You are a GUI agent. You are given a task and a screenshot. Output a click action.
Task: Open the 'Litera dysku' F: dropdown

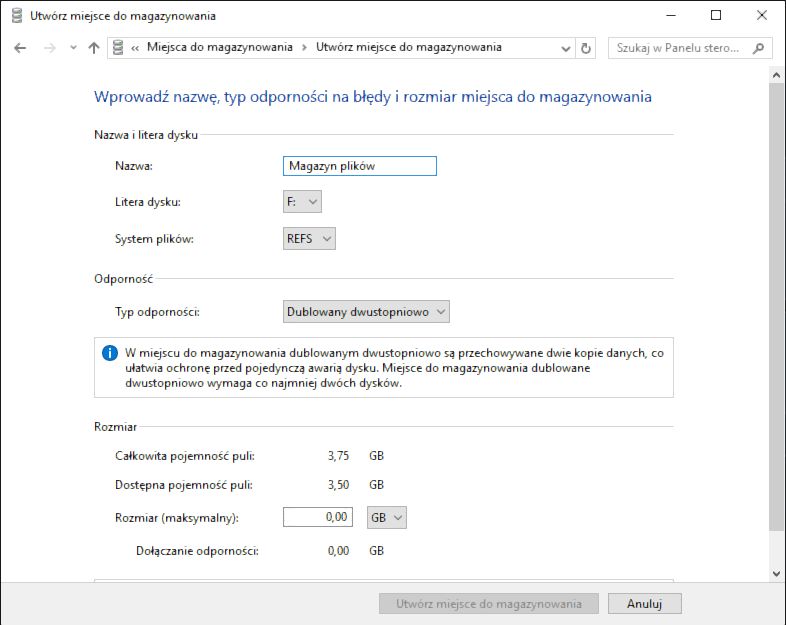coord(302,201)
